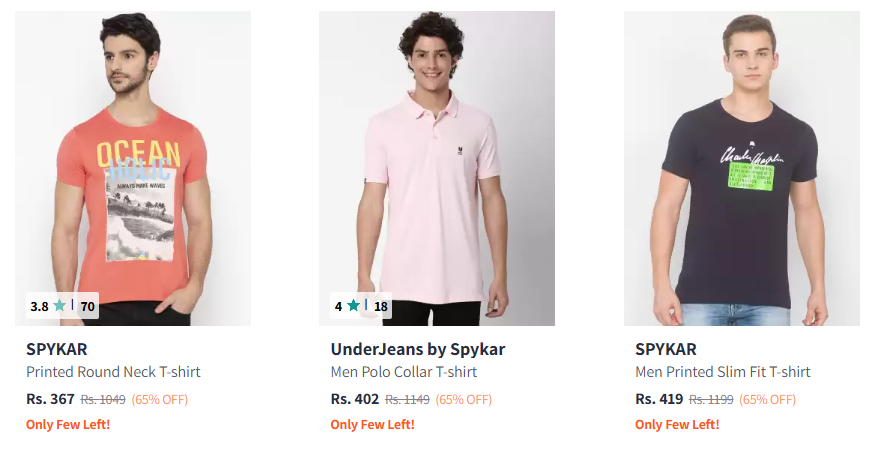The image size is (889, 453).
Task: Click the star icon on the 3.8 rating badge
Action: [x=60, y=306]
